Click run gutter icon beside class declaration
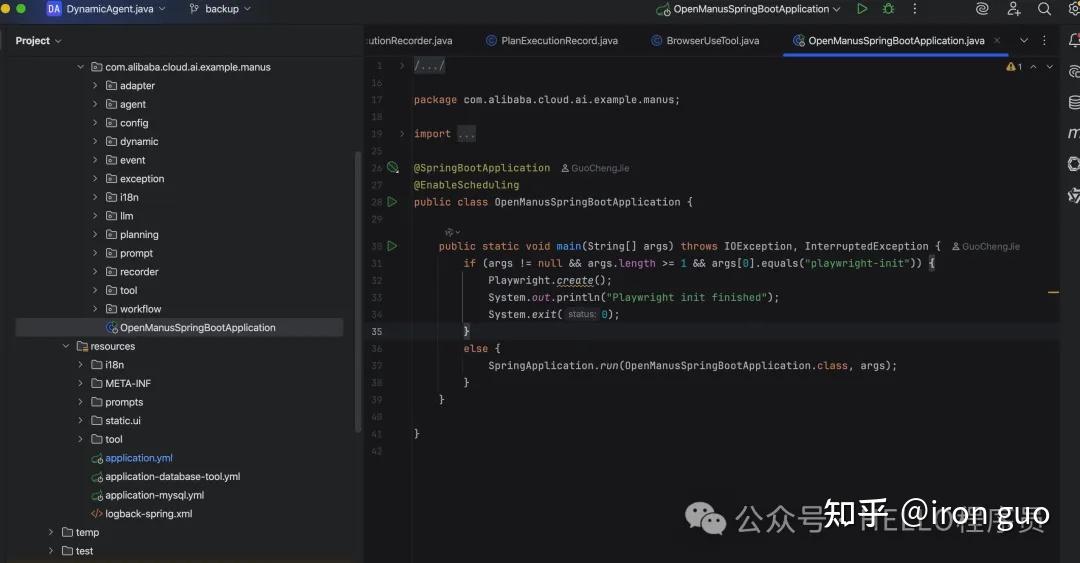Image resolution: width=1080 pixels, height=563 pixels. [392, 202]
